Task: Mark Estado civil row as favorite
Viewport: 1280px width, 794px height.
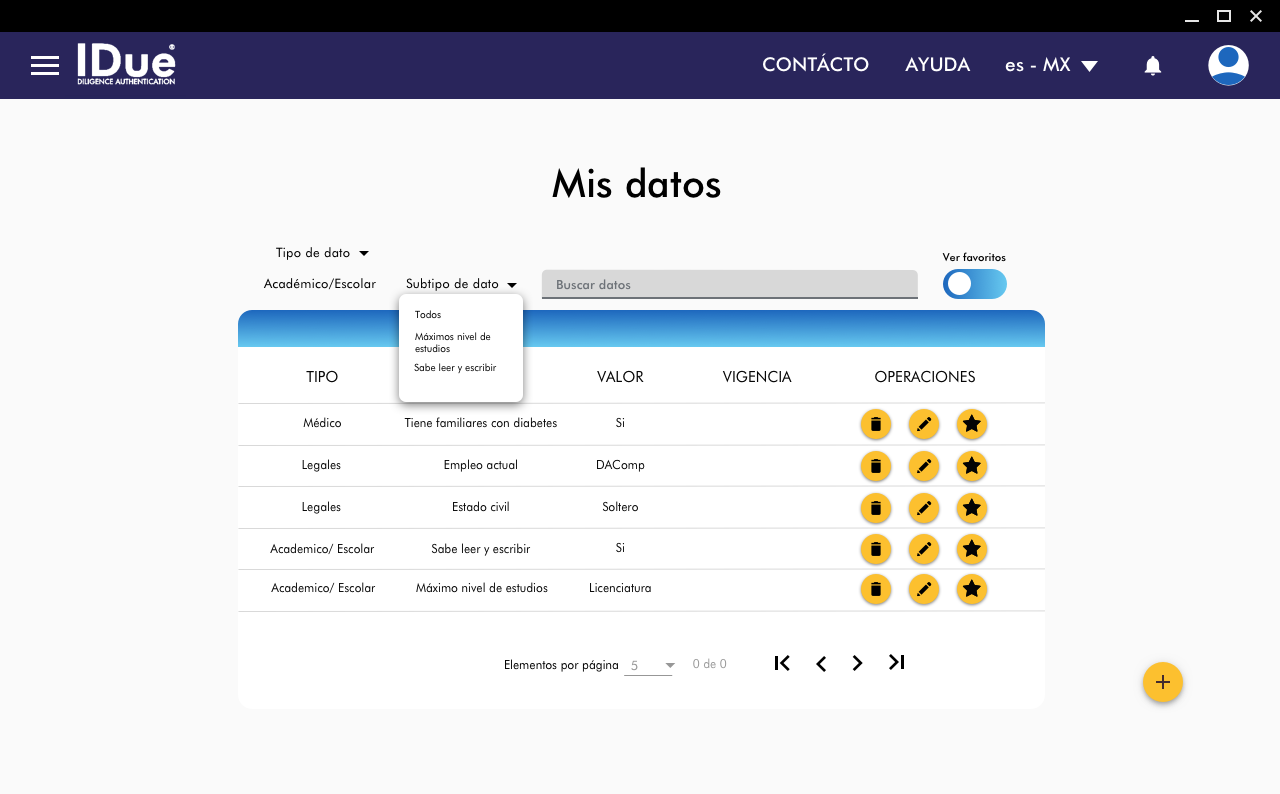Action: 971,508
